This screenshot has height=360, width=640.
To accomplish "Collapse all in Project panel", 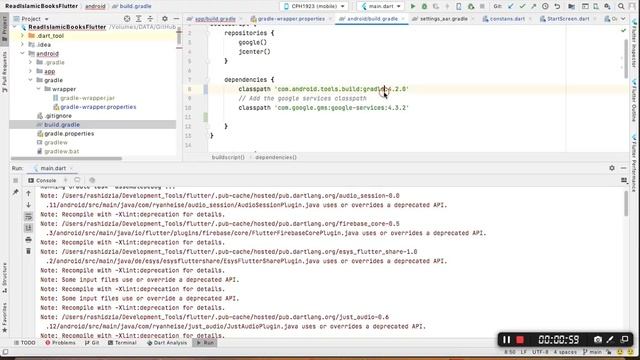I will pos(150,19).
